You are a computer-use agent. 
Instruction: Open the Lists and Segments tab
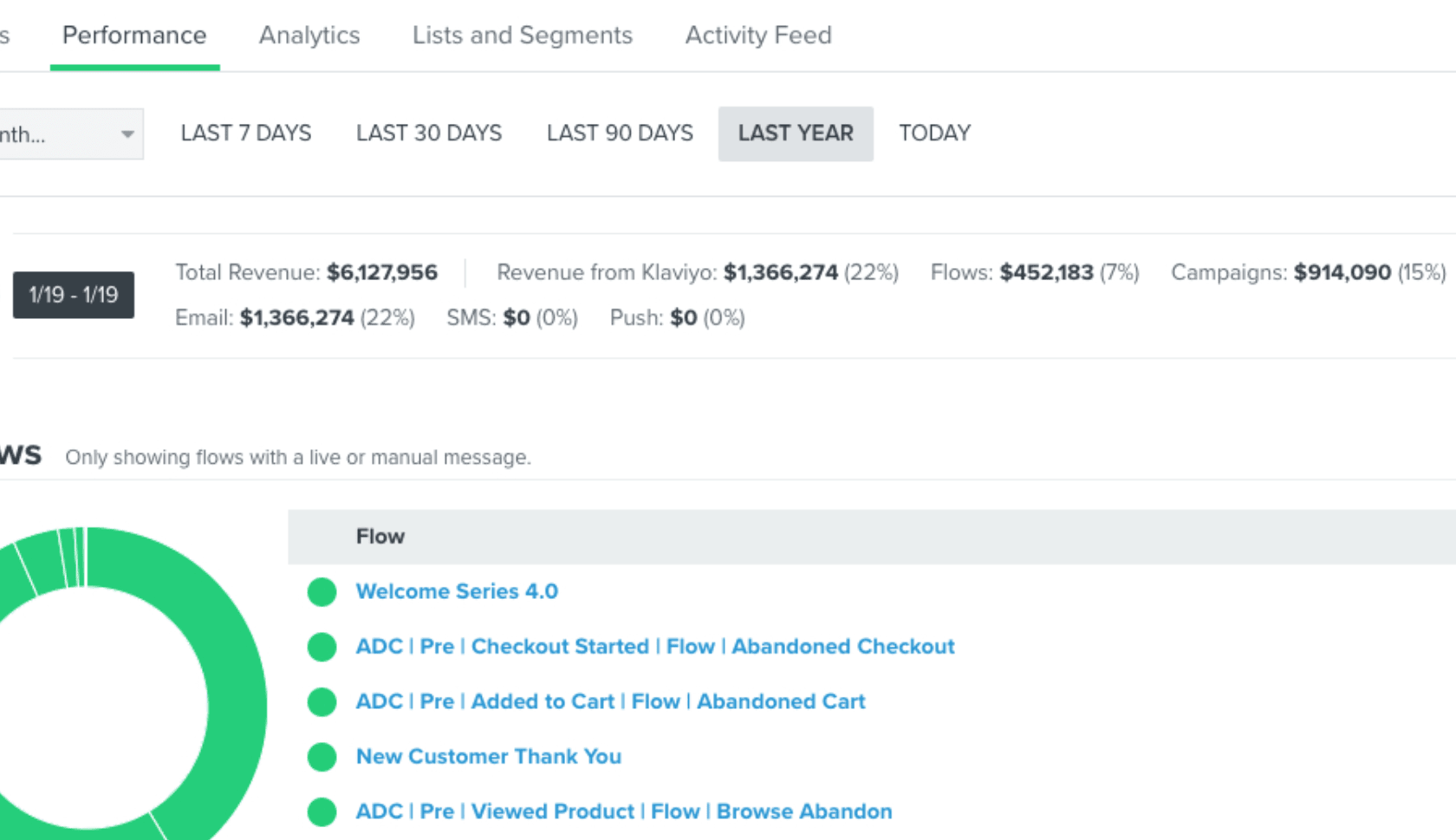point(523,36)
